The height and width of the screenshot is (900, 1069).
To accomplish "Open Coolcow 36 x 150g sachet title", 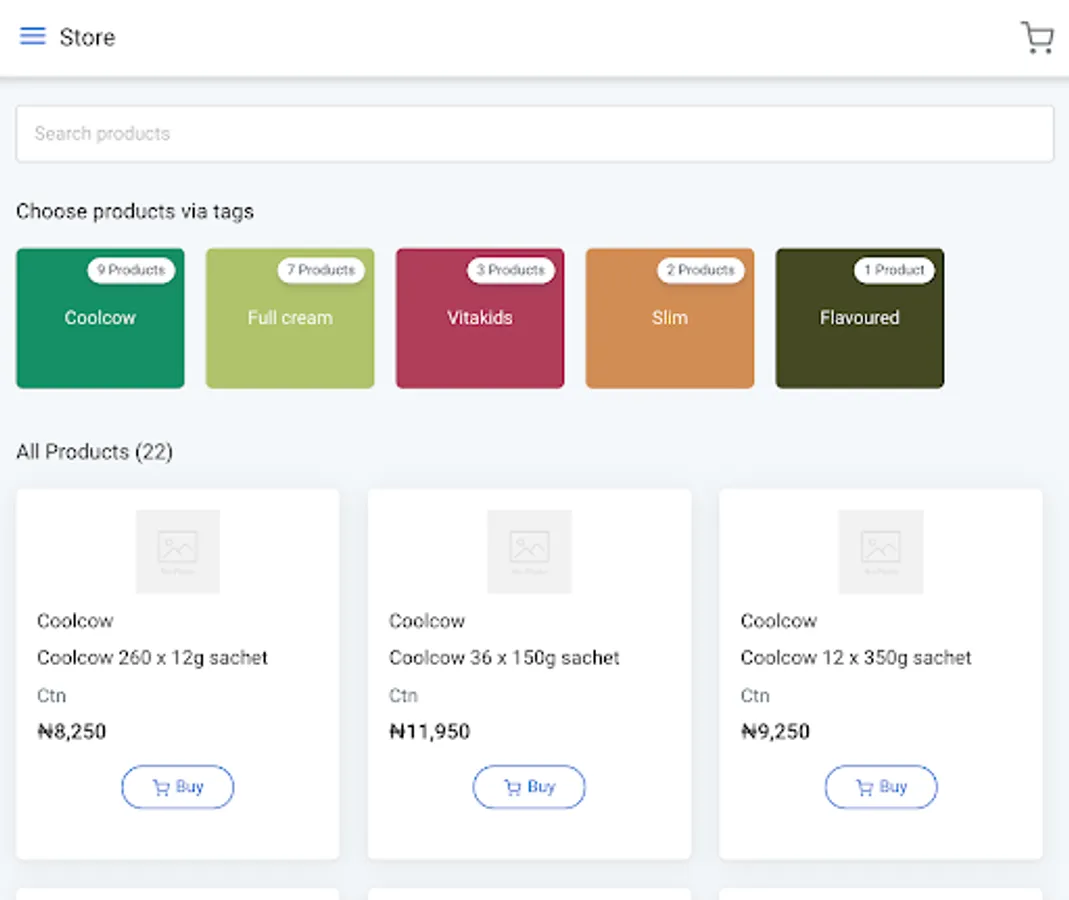I will pyautogui.click(x=504, y=658).
